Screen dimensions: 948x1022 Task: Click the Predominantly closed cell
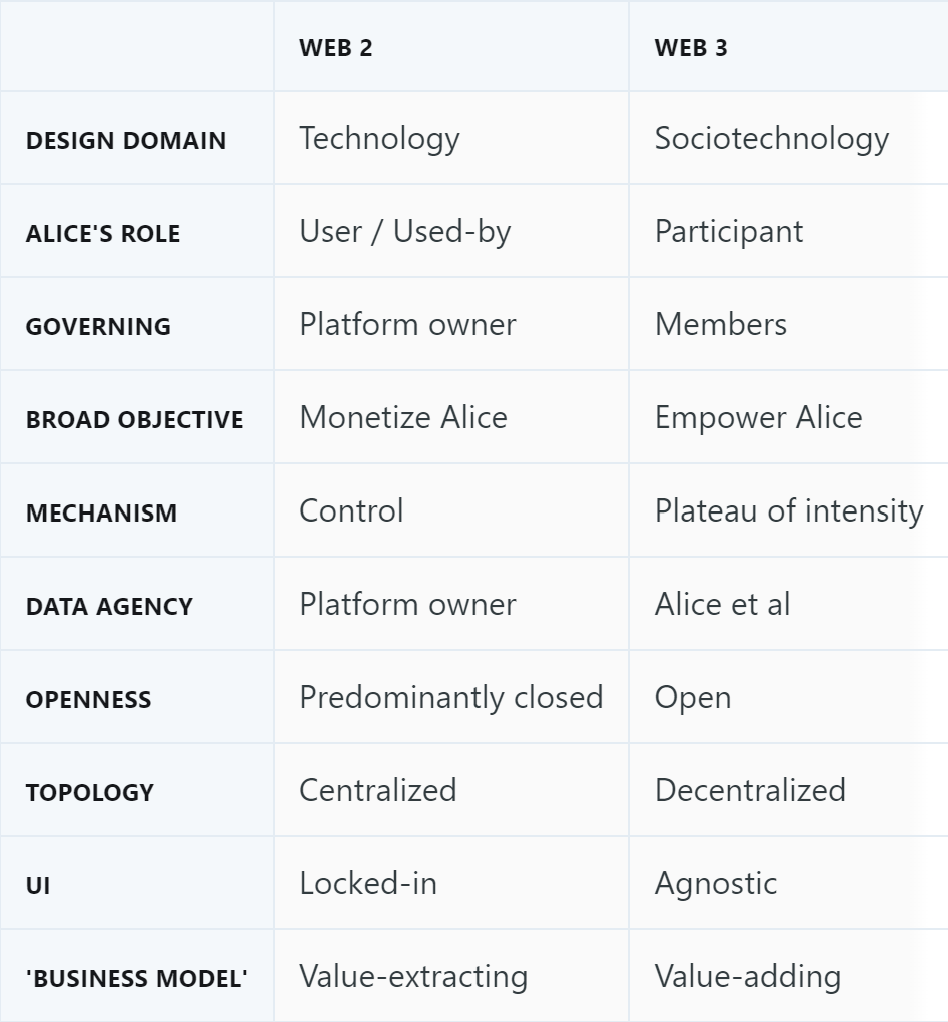click(451, 697)
